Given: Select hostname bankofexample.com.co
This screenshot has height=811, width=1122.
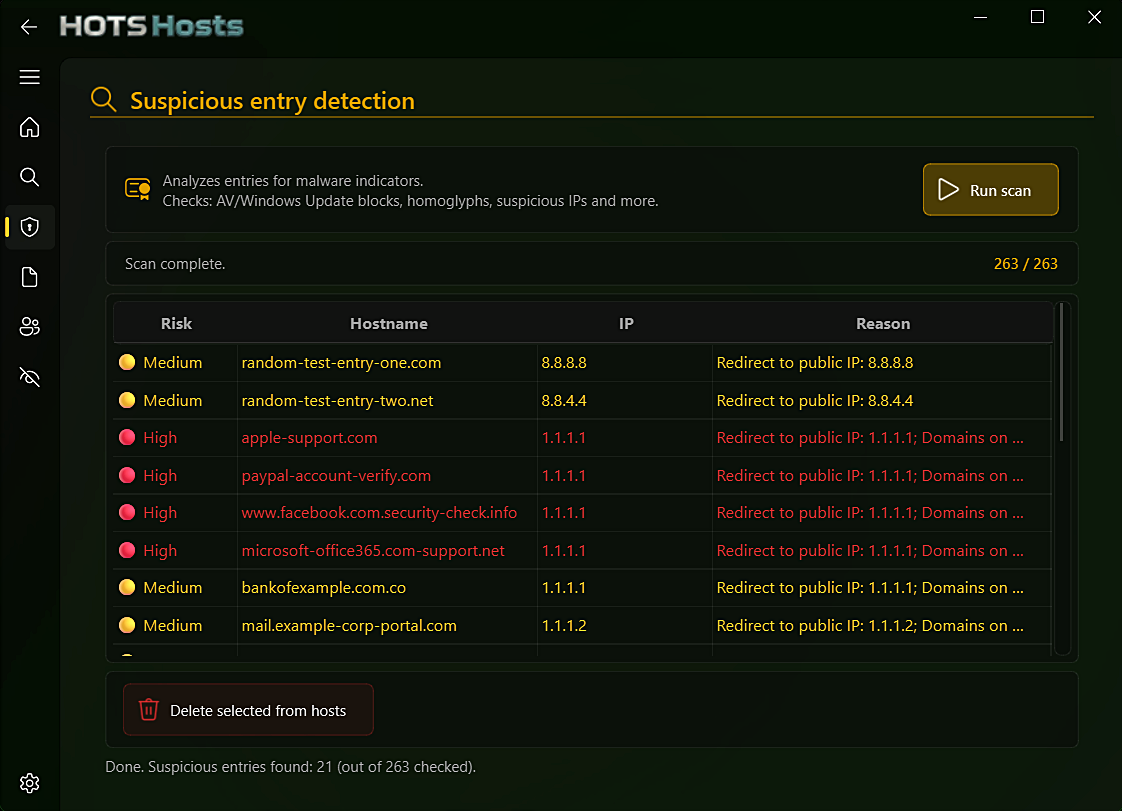Looking at the screenshot, I should coord(323,588).
